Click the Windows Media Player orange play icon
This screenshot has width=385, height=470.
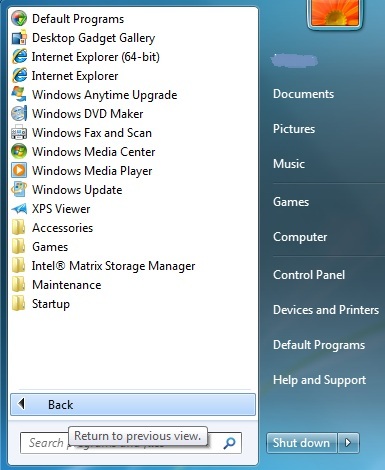pos(19,170)
